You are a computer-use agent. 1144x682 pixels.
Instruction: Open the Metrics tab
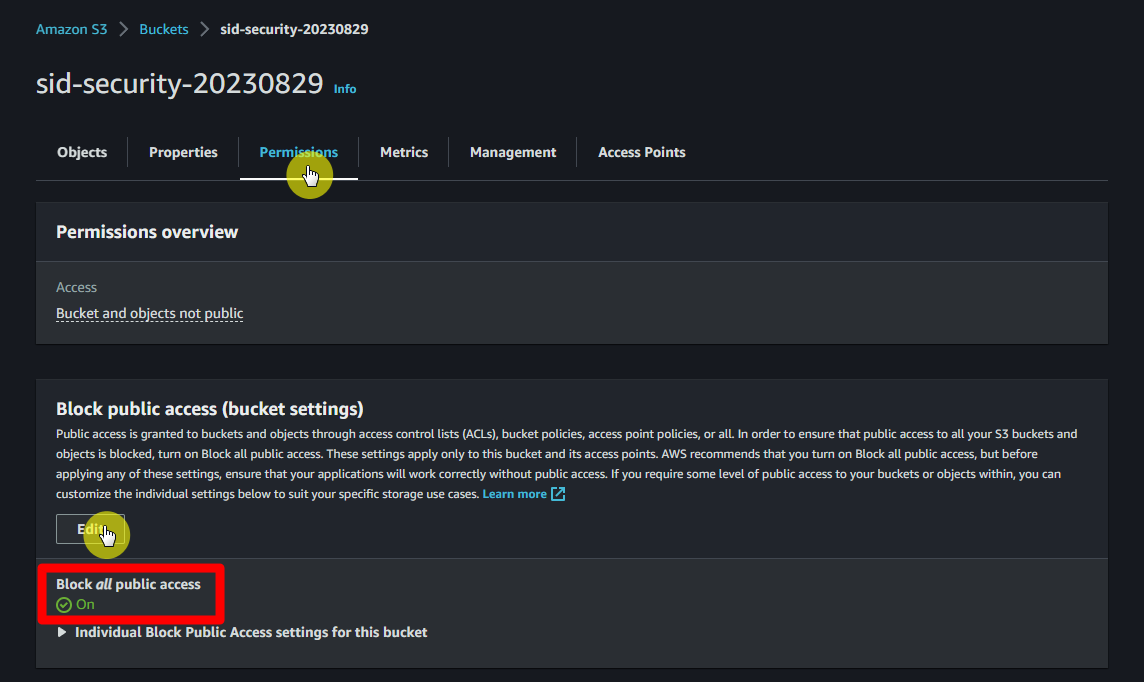pos(403,152)
